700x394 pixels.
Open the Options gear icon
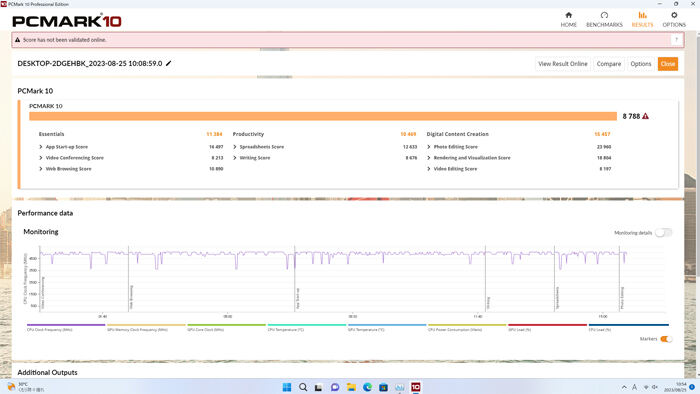(674, 16)
